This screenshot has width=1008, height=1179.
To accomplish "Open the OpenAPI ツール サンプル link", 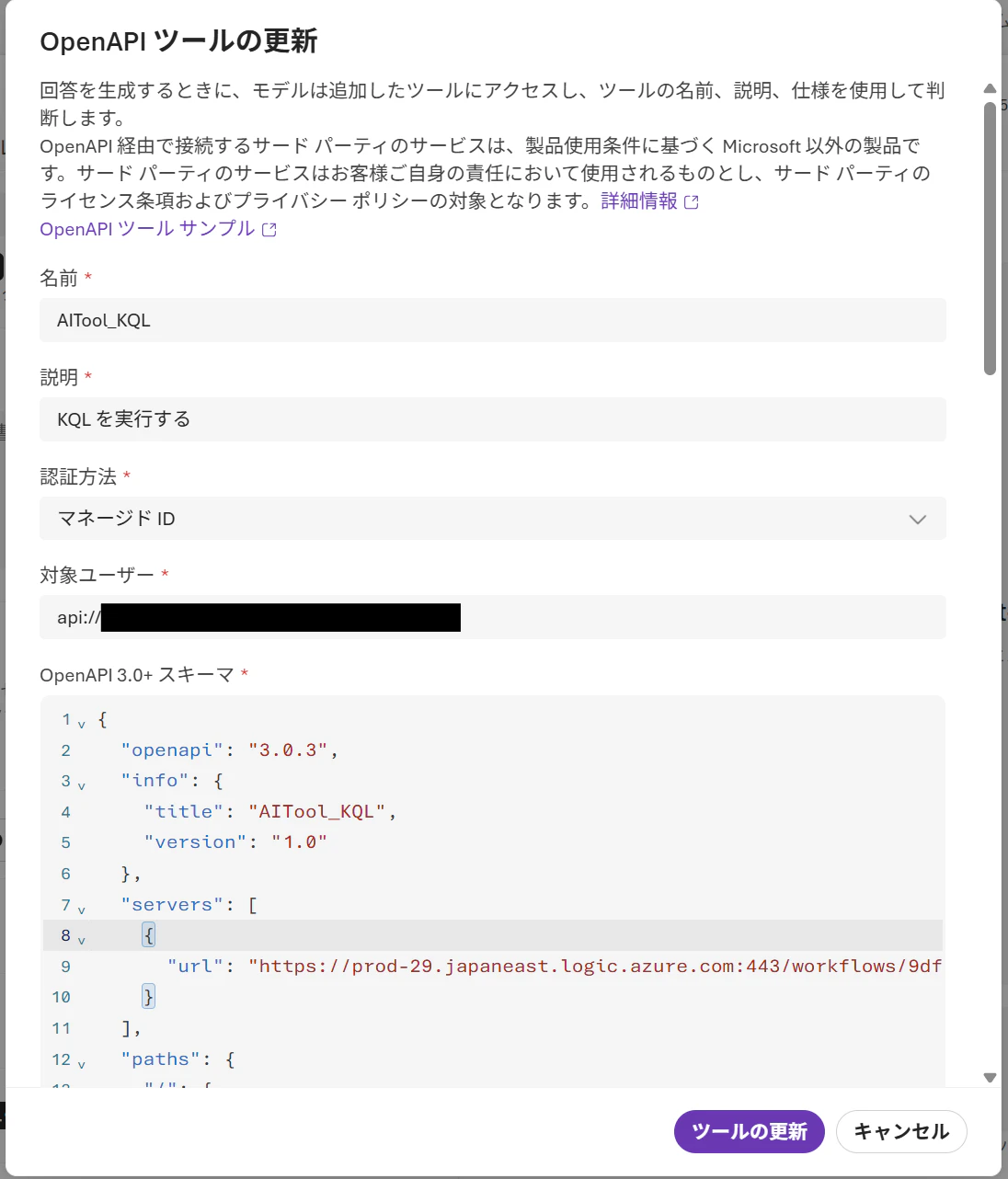I will [x=147, y=229].
